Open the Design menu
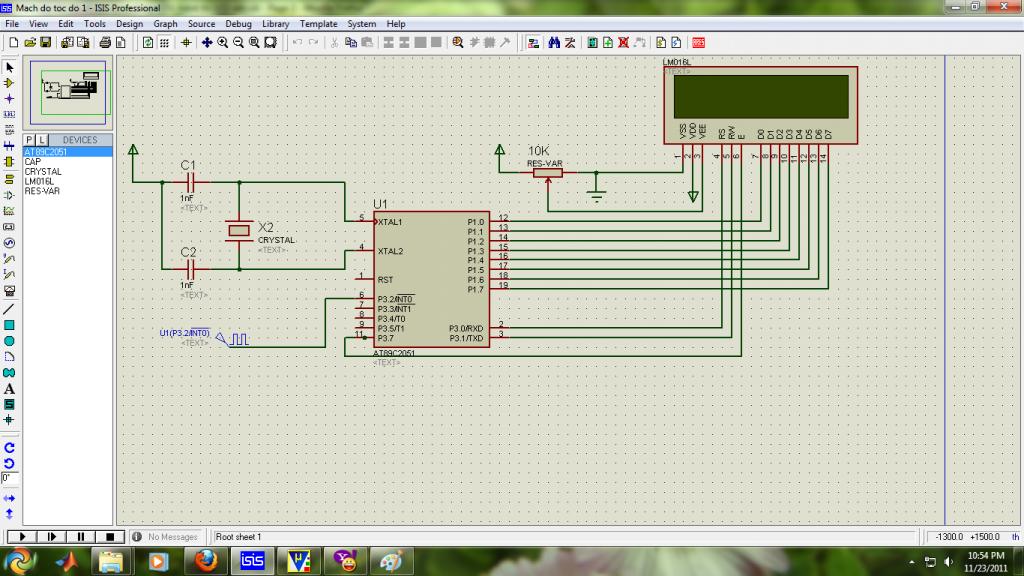 coord(129,23)
